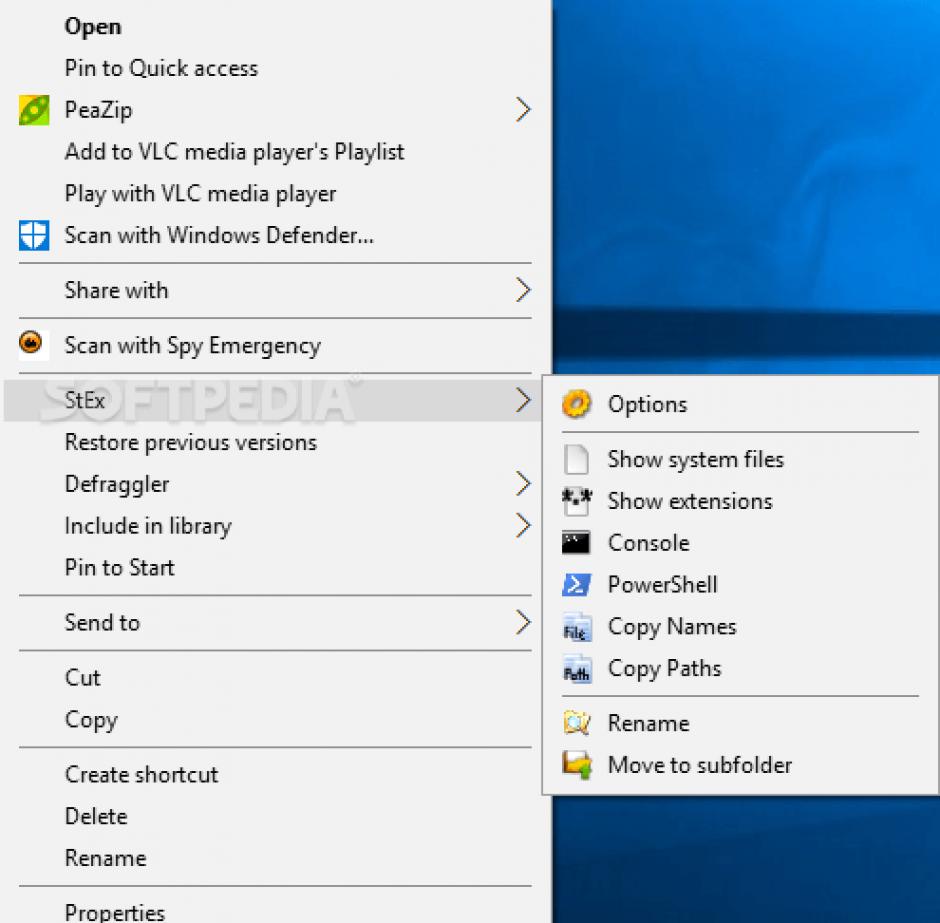Click the Copy Names file icon
The image size is (940, 923).
577,627
